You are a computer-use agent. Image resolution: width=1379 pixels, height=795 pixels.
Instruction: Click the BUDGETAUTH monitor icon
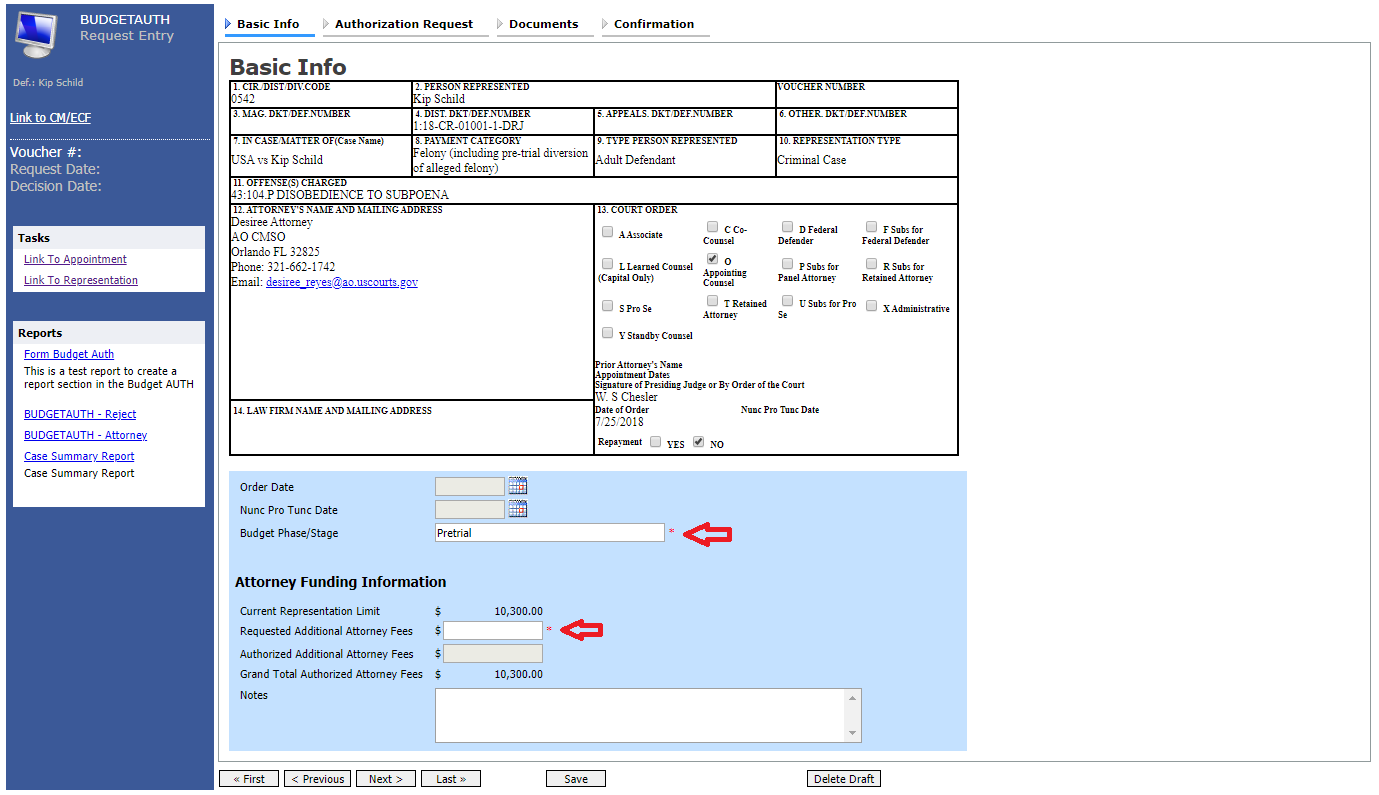coord(38,35)
